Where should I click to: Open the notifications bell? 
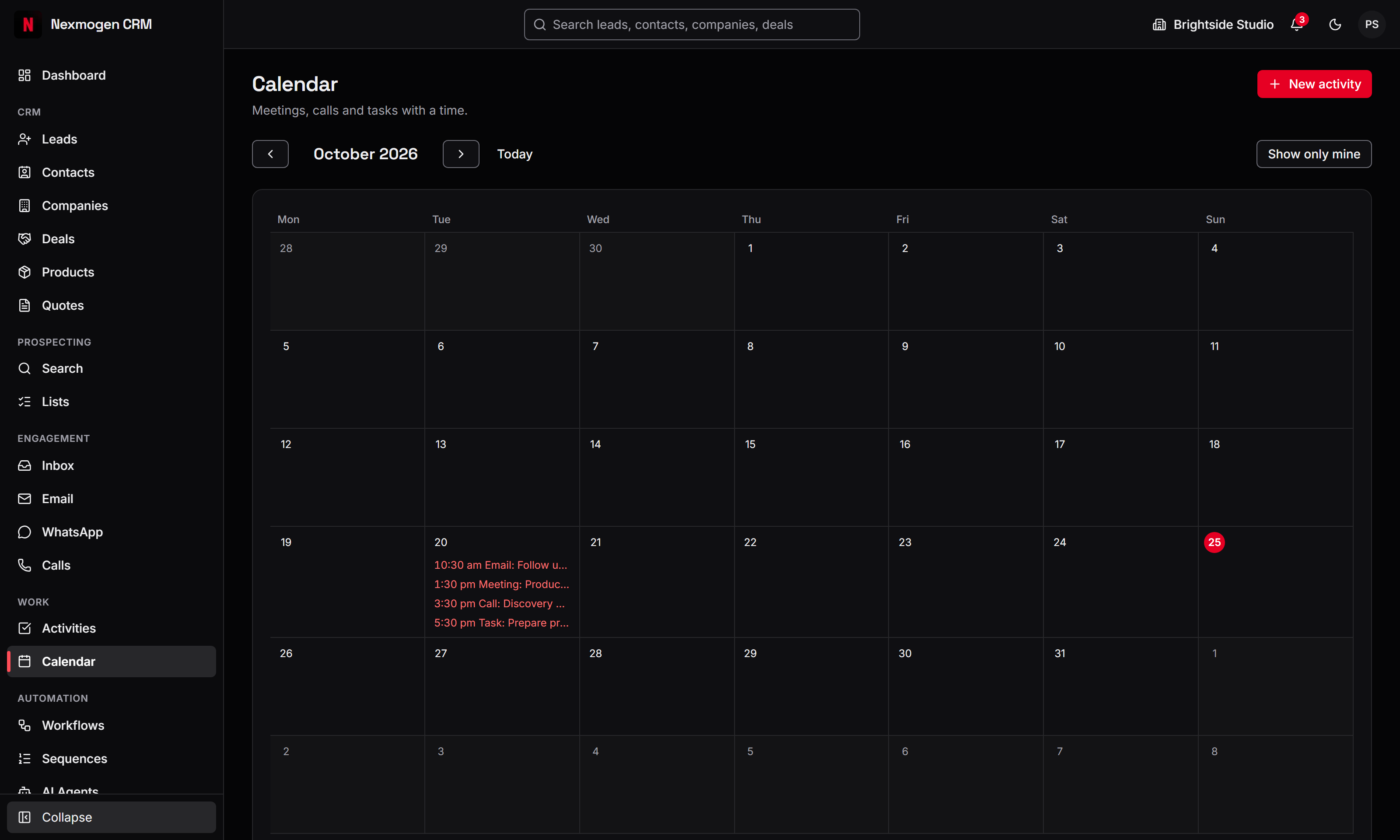[1296, 24]
